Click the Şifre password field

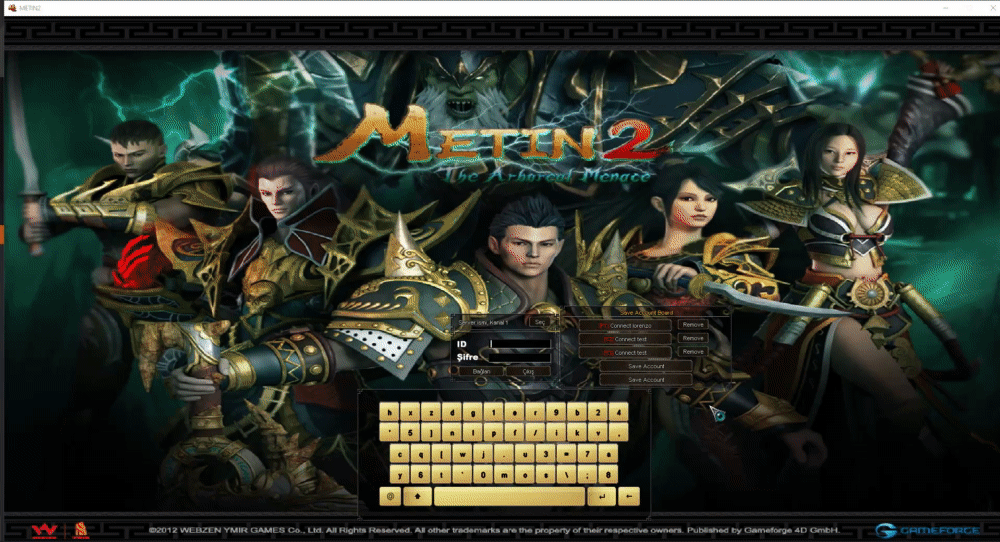tap(520, 358)
